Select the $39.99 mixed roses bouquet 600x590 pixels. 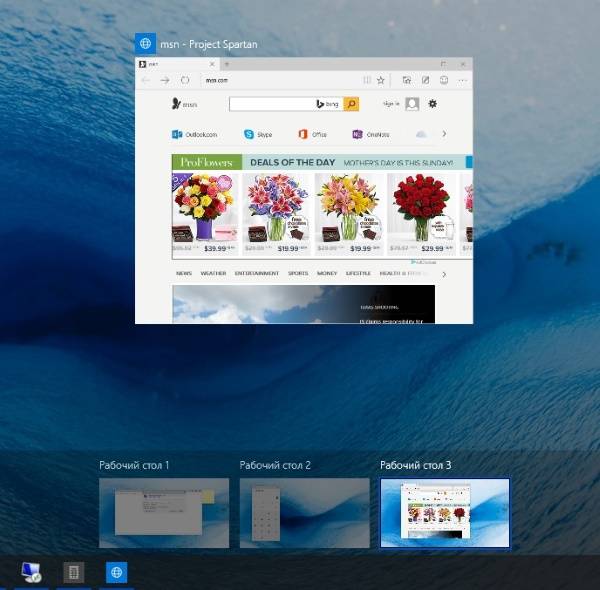coord(205,214)
